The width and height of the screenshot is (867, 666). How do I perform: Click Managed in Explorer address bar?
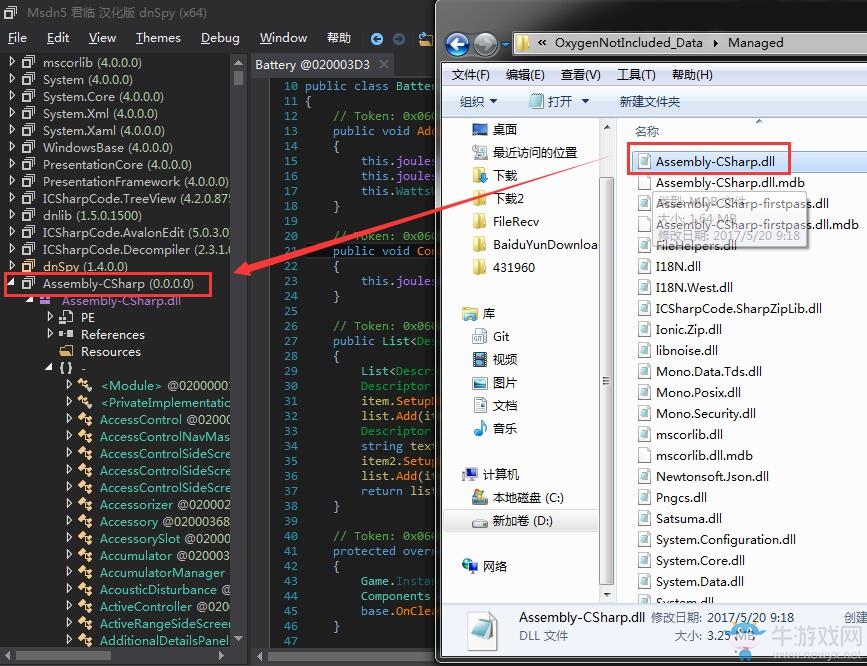tap(755, 43)
